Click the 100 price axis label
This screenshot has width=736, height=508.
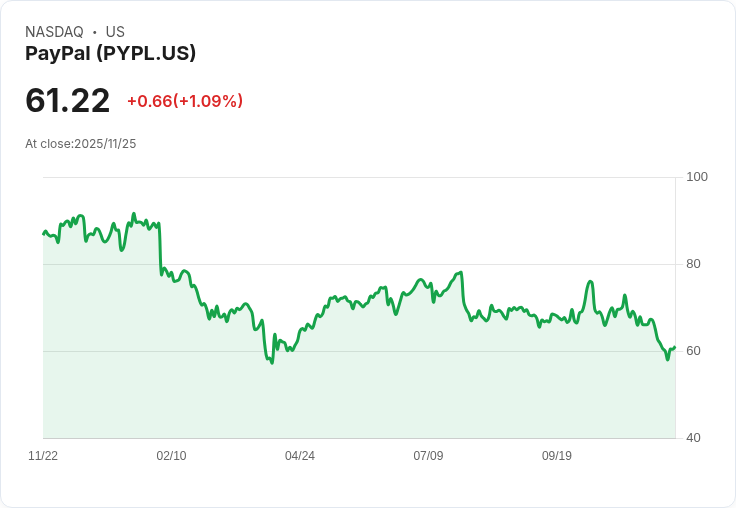[x=697, y=177]
